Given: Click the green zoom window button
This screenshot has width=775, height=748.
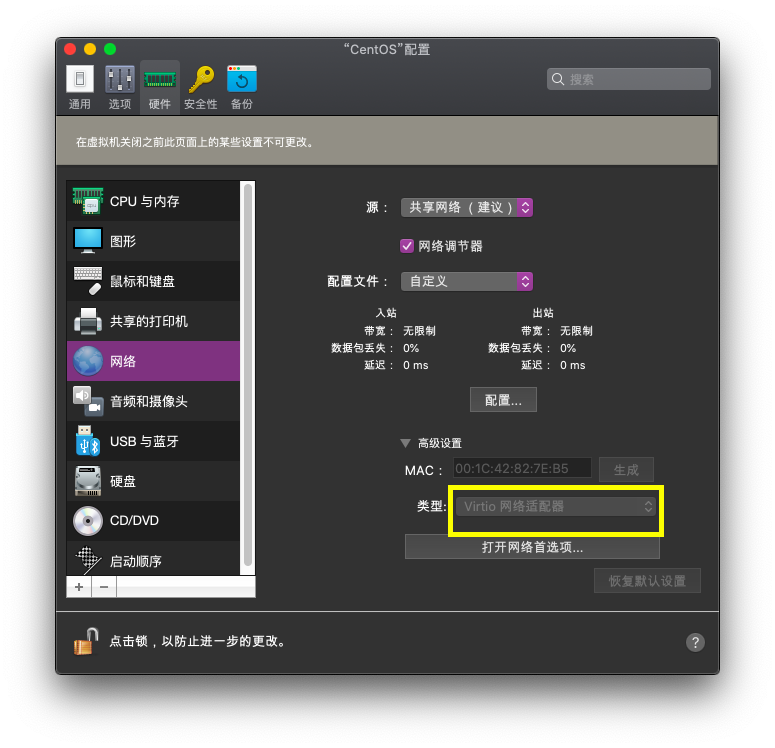Looking at the screenshot, I should (x=110, y=49).
